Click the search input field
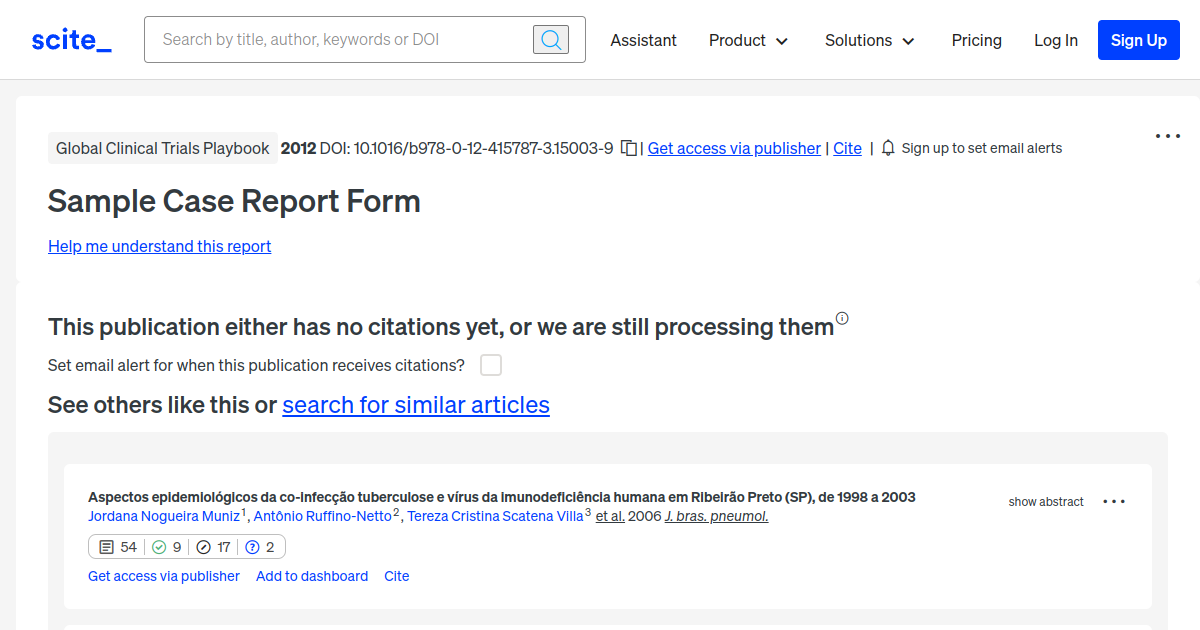The height and width of the screenshot is (630, 1200). [340, 39]
